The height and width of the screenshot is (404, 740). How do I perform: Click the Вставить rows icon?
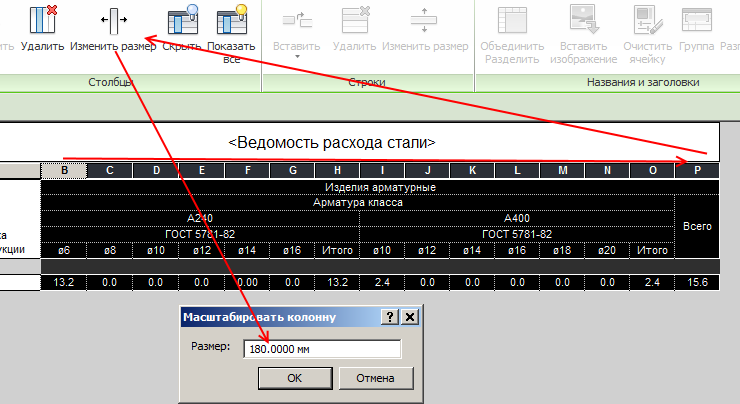click(297, 20)
